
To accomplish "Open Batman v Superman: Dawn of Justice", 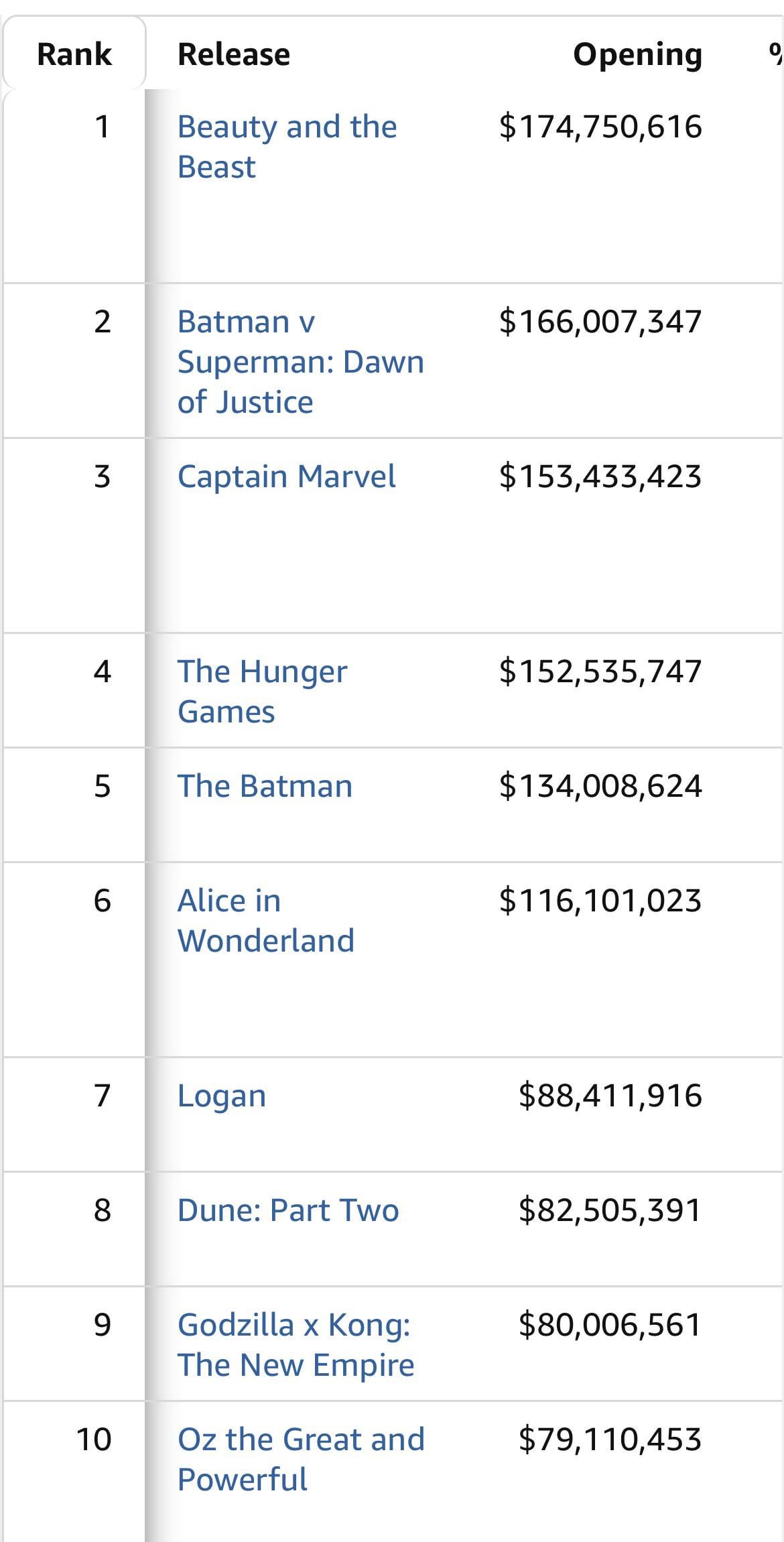I will pos(300,361).
